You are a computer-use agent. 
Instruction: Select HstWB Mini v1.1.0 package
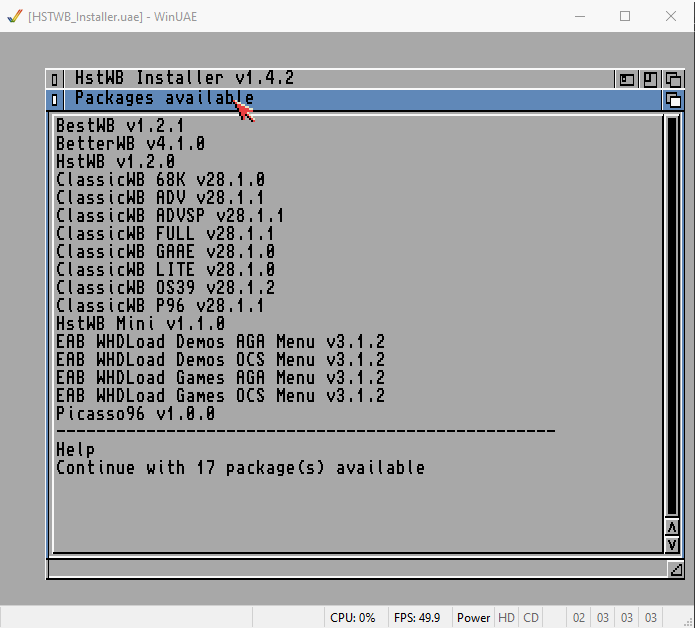pos(141,324)
